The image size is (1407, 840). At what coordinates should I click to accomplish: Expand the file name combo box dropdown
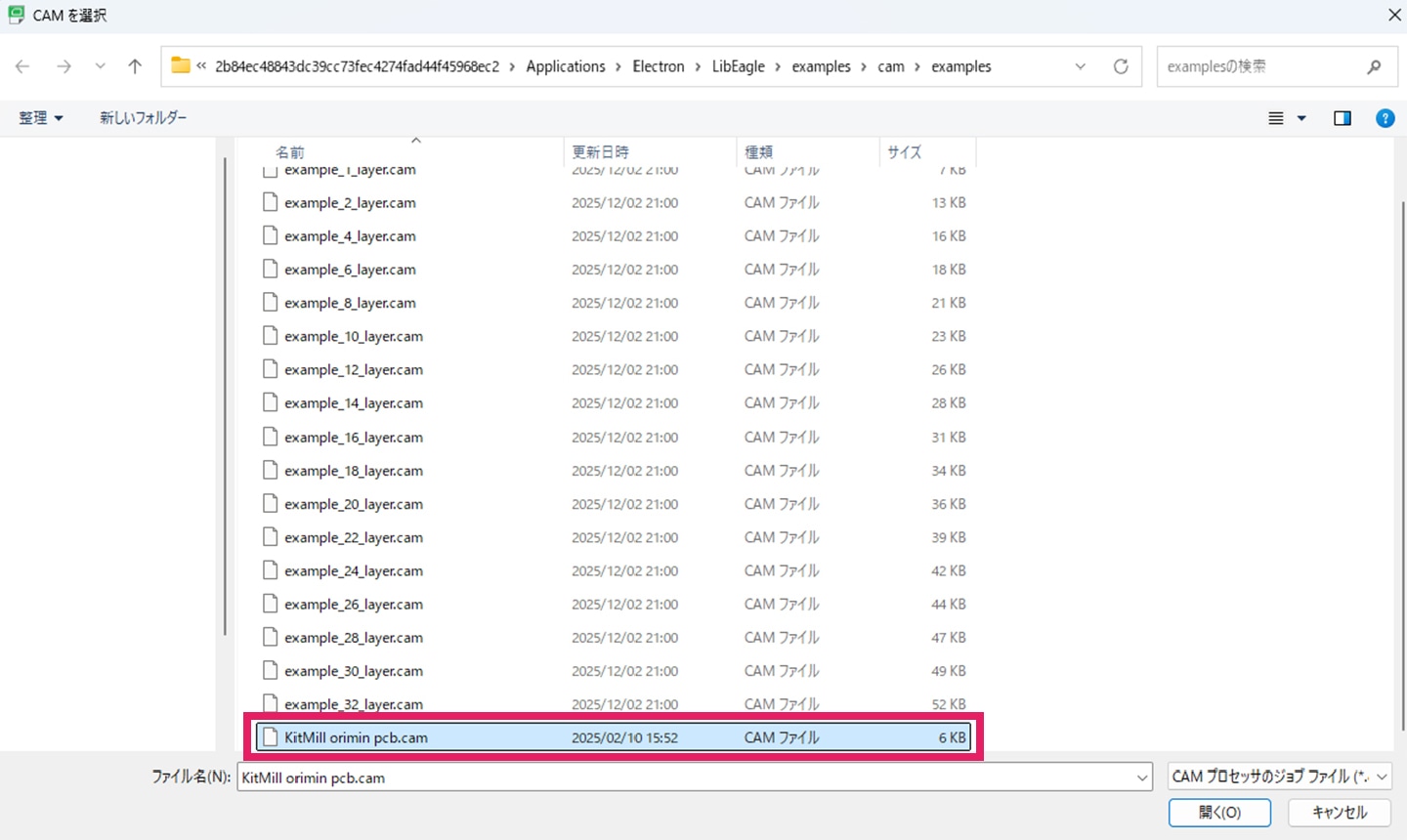point(1141,777)
